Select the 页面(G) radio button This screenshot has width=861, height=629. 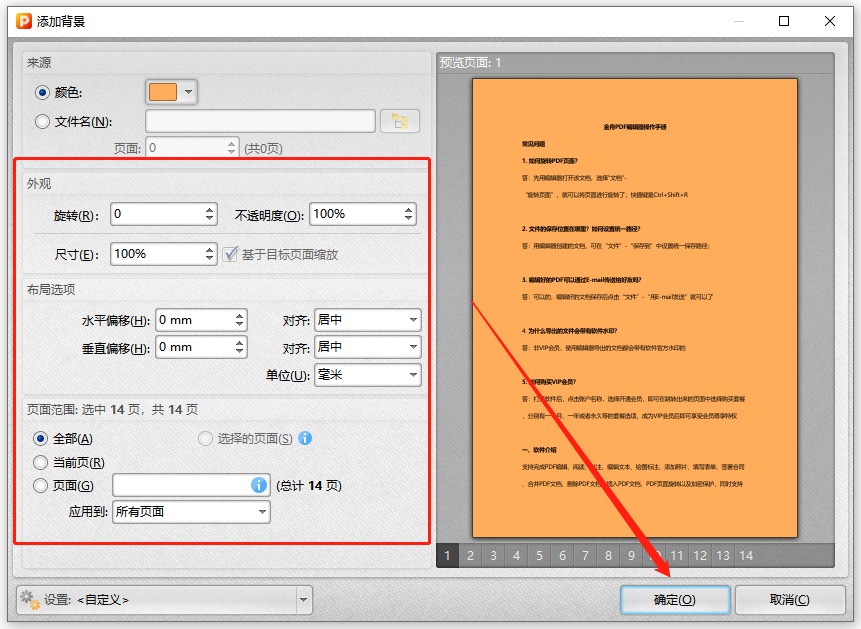40,486
